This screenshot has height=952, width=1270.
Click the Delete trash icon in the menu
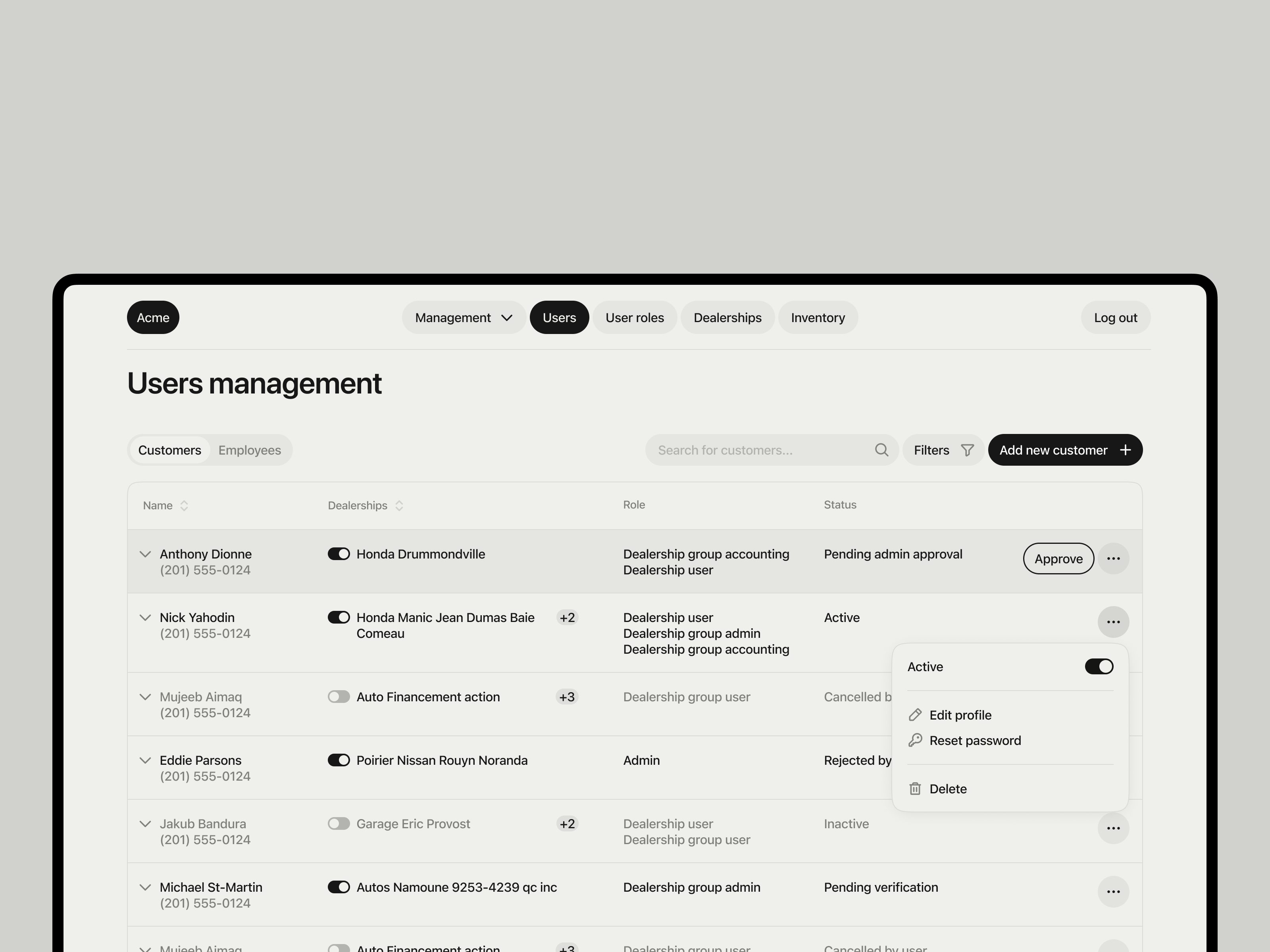pyautogui.click(x=915, y=788)
